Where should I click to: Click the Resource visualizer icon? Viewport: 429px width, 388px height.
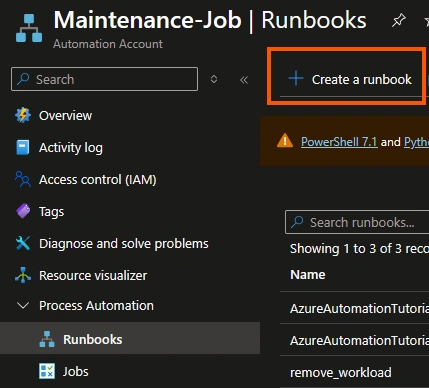[23, 275]
